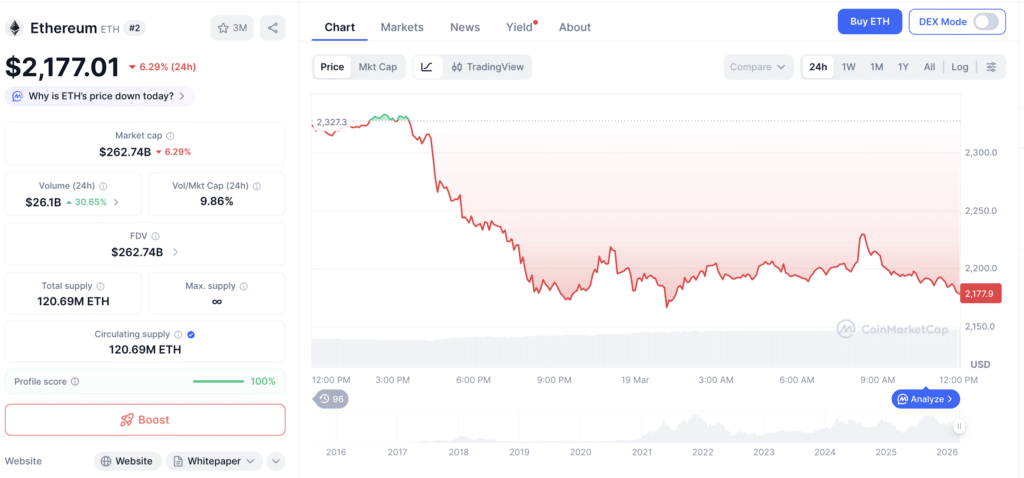The height and width of the screenshot is (478, 1024).
Task: Toggle the DEX Mode switch
Action: (x=986, y=22)
